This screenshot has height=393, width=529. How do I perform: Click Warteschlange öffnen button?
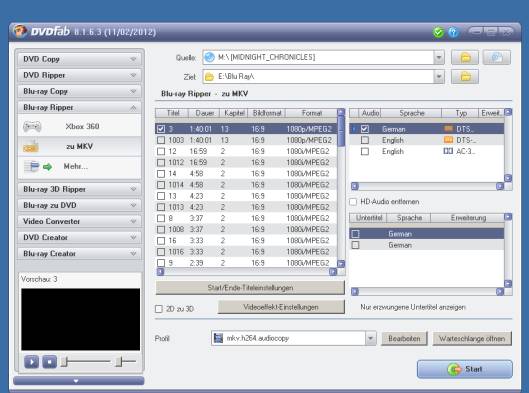tap(472, 338)
